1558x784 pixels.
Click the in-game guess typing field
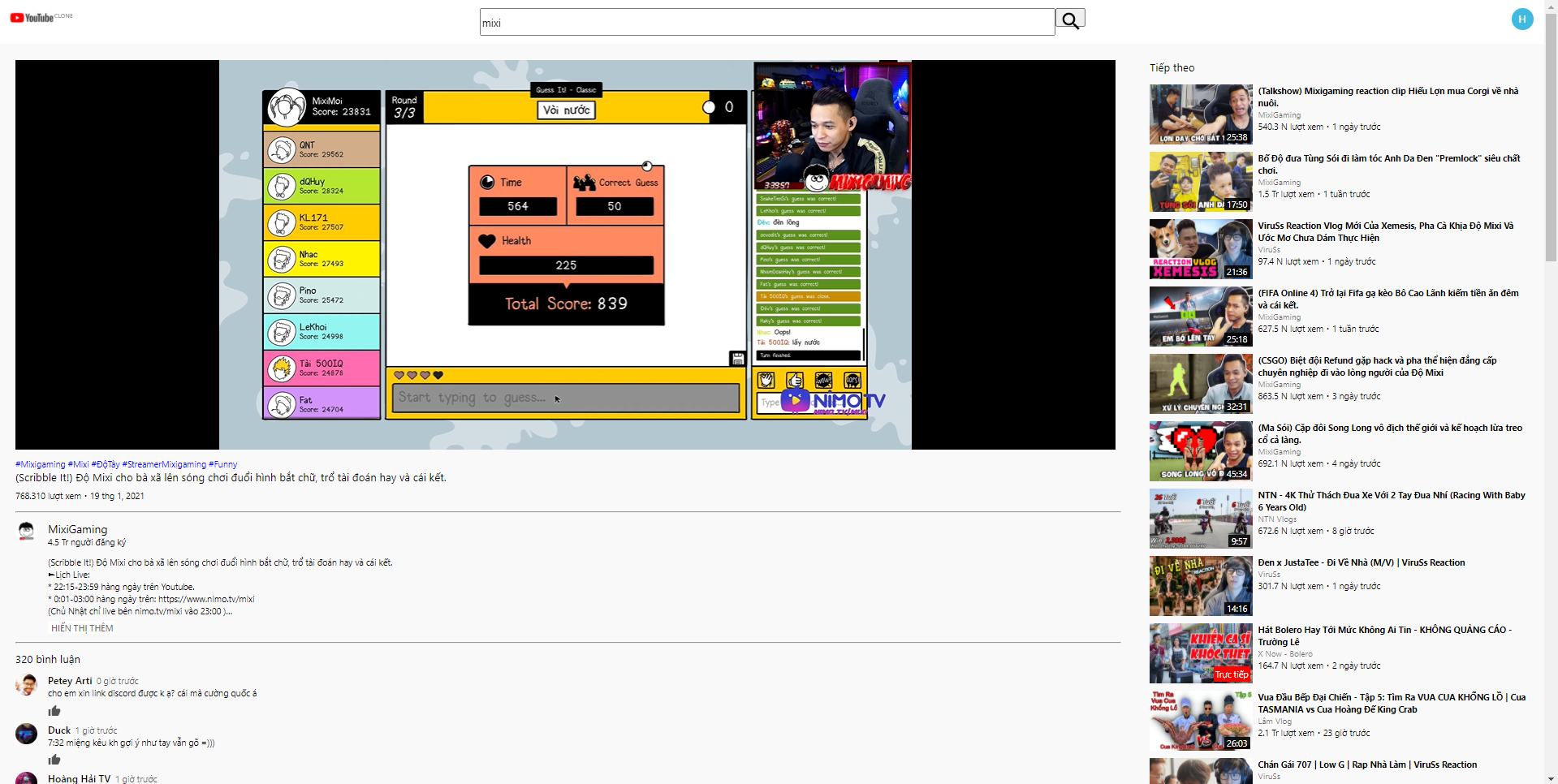[566, 398]
